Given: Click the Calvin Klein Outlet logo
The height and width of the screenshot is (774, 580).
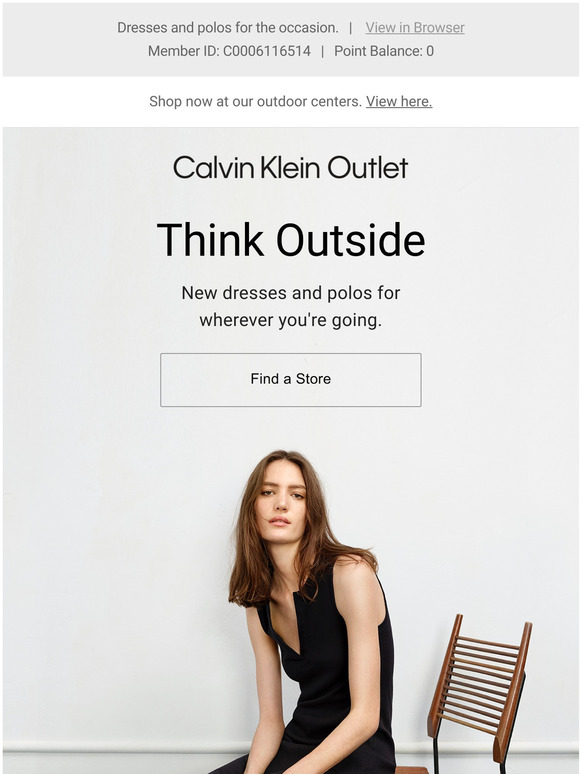Looking at the screenshot, I should point(291,167).
